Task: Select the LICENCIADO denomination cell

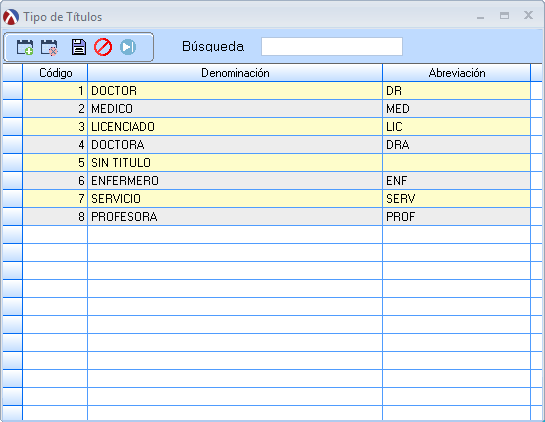Action: tap(235, 127)
